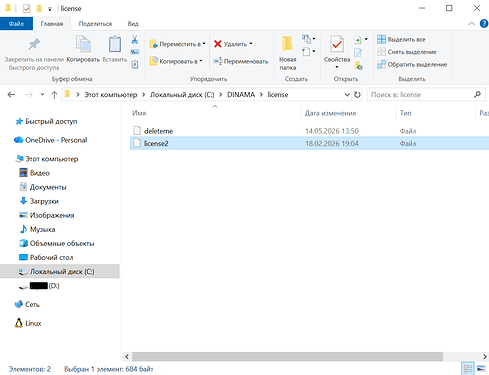Click Выделить все to select everything
This screenshot has height=375, width=489.
click(x=401, y=39)
